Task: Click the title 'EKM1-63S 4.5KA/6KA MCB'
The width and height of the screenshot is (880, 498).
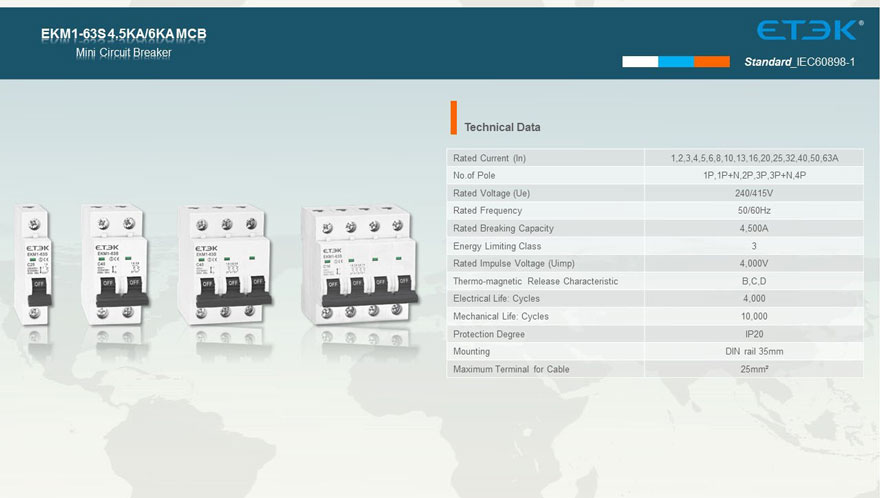Action: (x=123, y=34)
